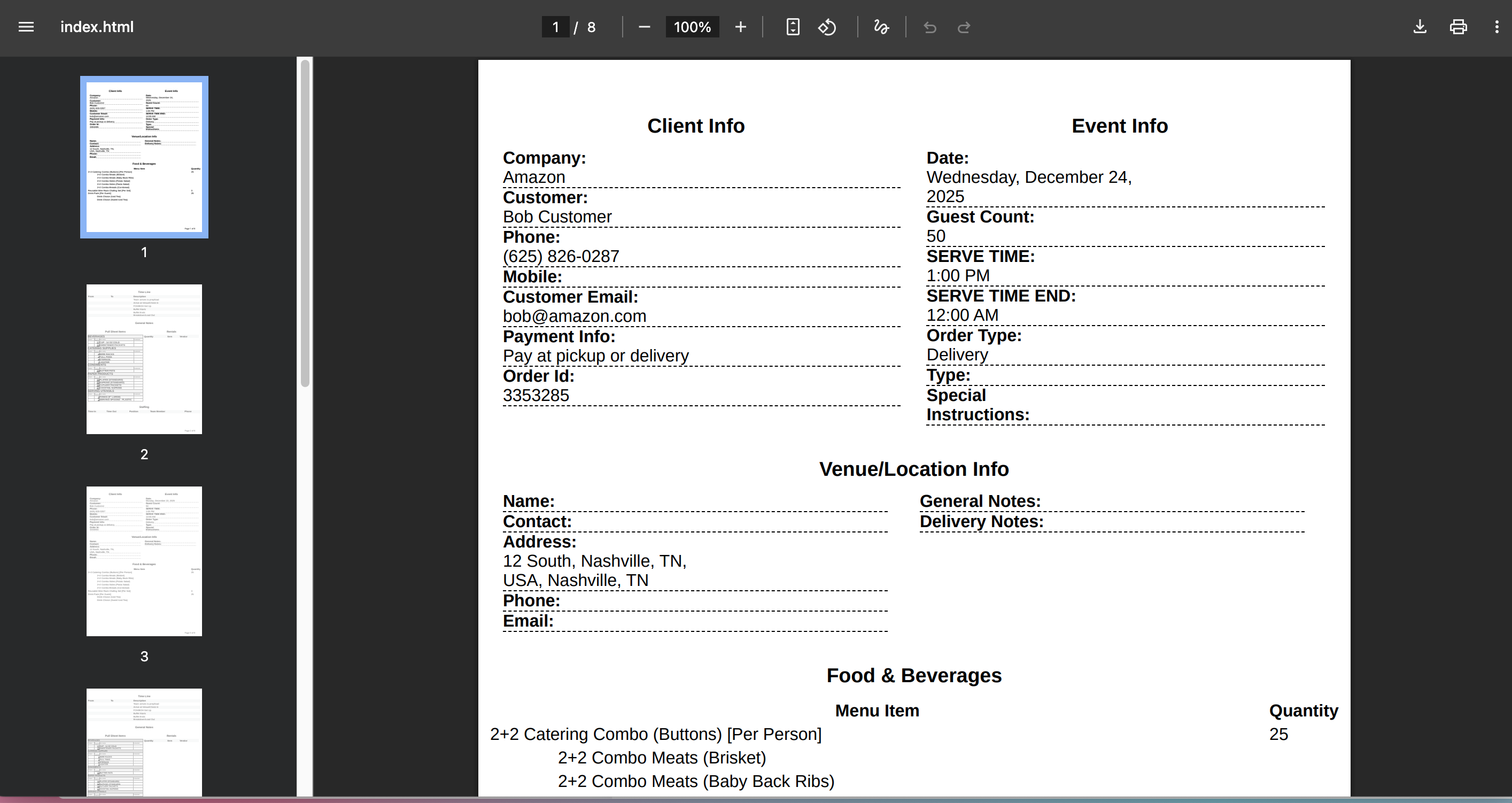Open page 2 thumbnail
Screen dimensions: 1512x803
[x=144, y=359]
